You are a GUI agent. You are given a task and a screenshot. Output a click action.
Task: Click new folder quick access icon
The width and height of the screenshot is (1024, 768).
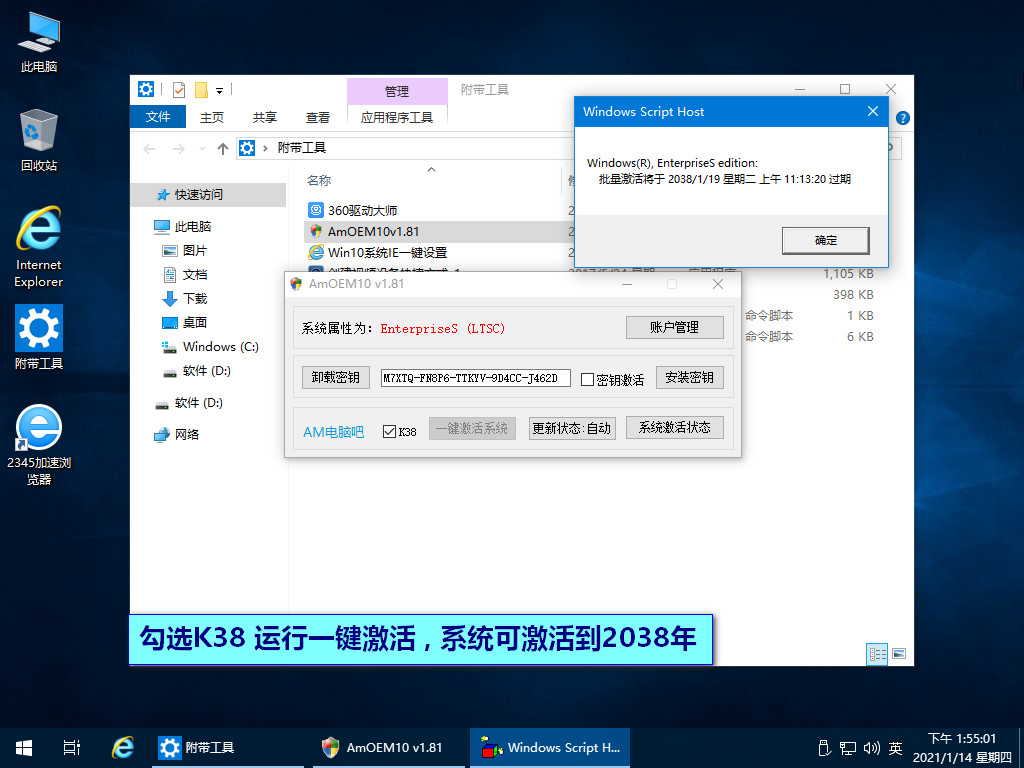tap(202, 89)
